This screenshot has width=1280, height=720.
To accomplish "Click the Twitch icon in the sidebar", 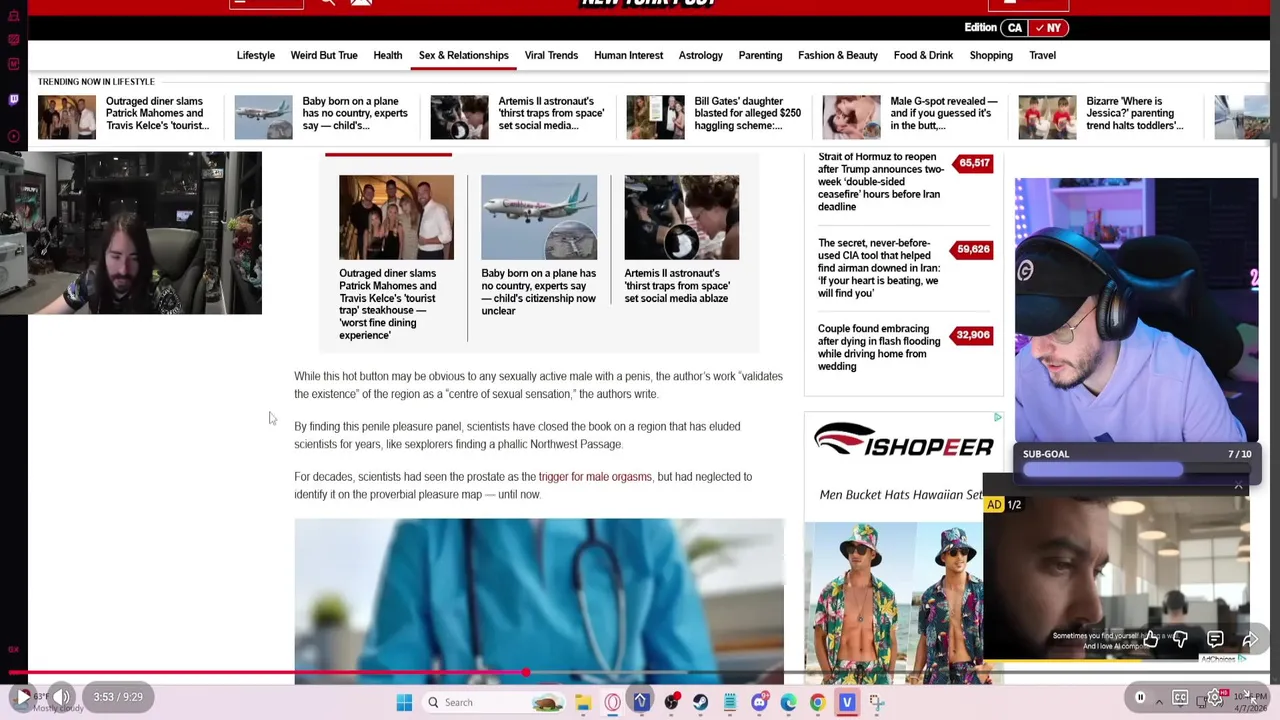I will pyautogui.click(x=13, y=99).
